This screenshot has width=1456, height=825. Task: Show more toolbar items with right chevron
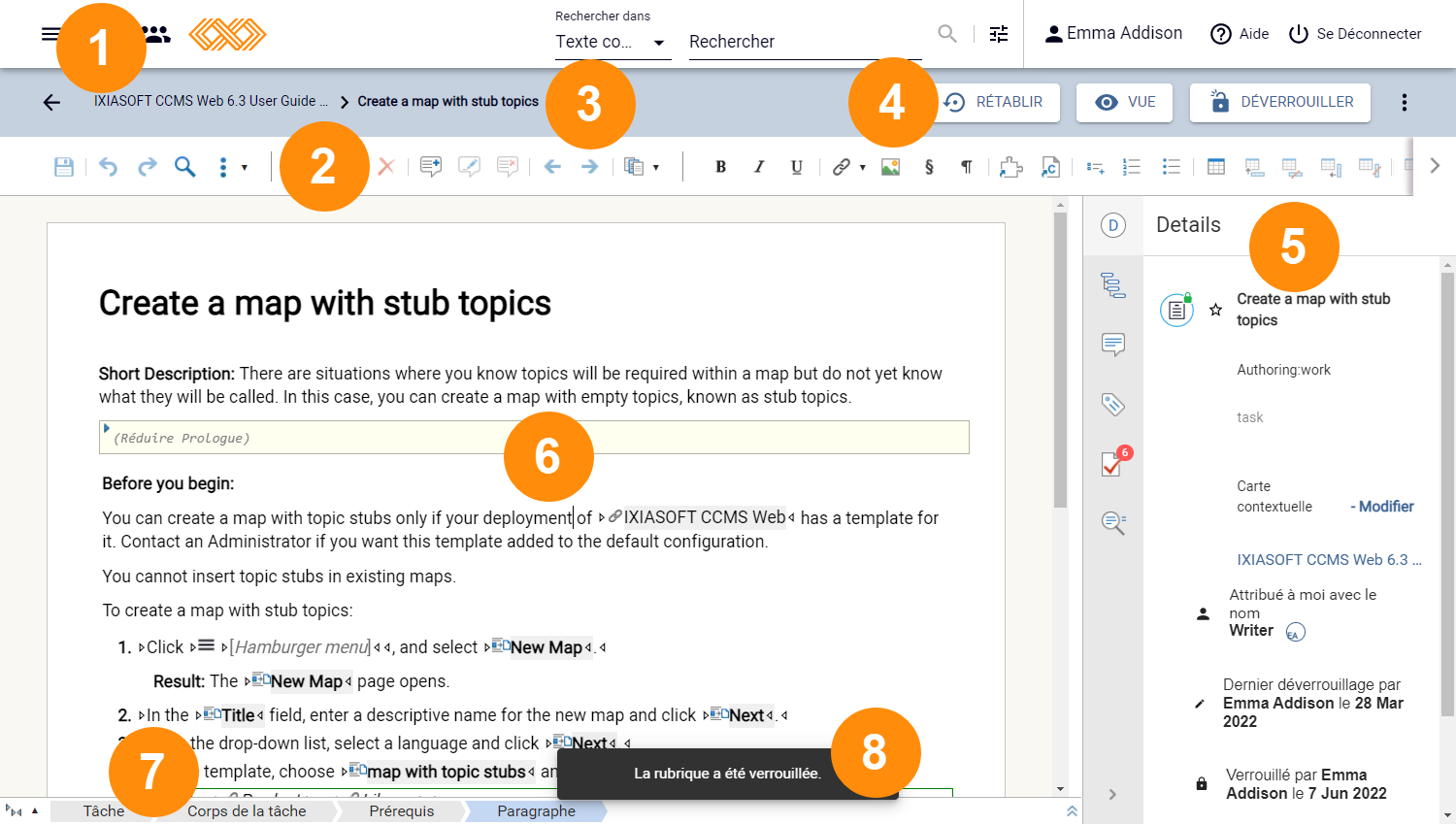pyautogui.click(x=1435, y=166)
